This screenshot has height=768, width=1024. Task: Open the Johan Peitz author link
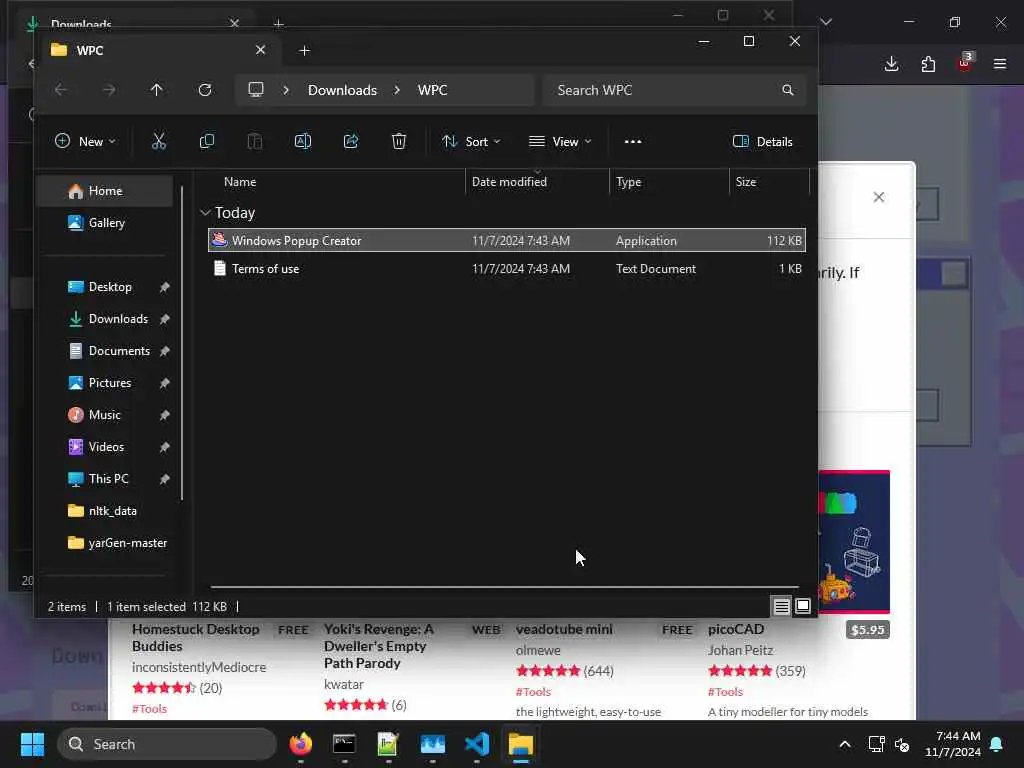pos(741,650)
